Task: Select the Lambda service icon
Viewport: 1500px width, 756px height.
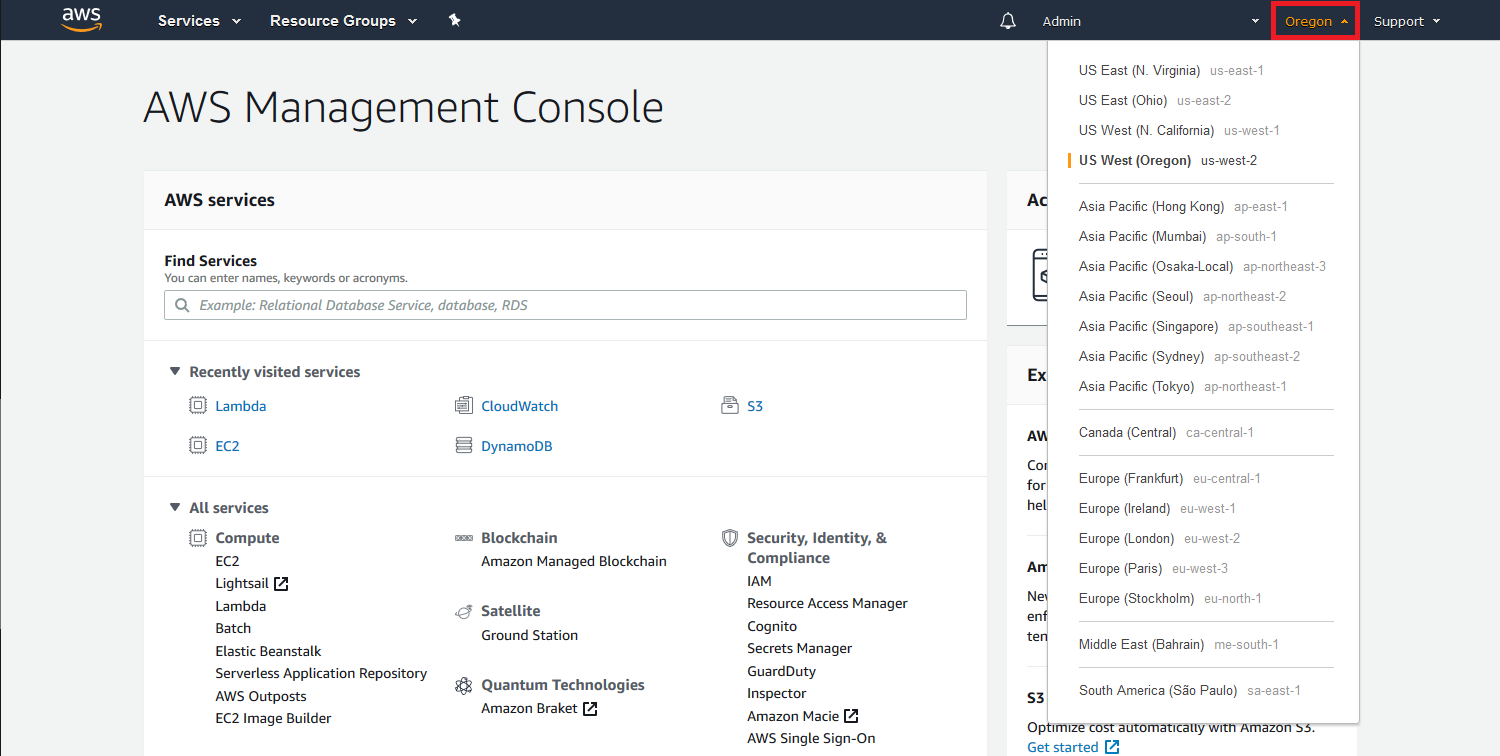Action: point(197,405)
